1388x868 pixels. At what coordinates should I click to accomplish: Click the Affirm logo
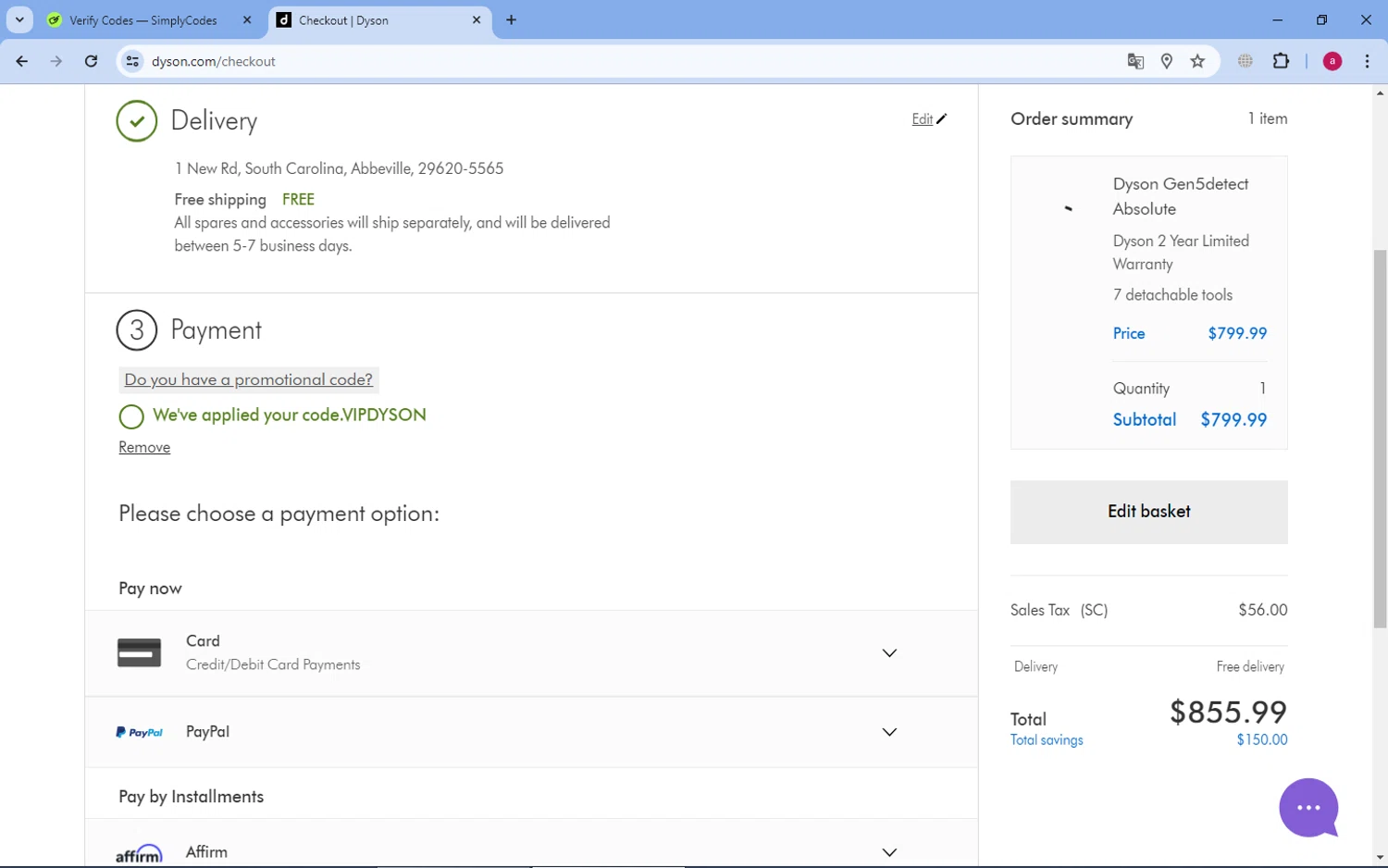coord(139,853)
